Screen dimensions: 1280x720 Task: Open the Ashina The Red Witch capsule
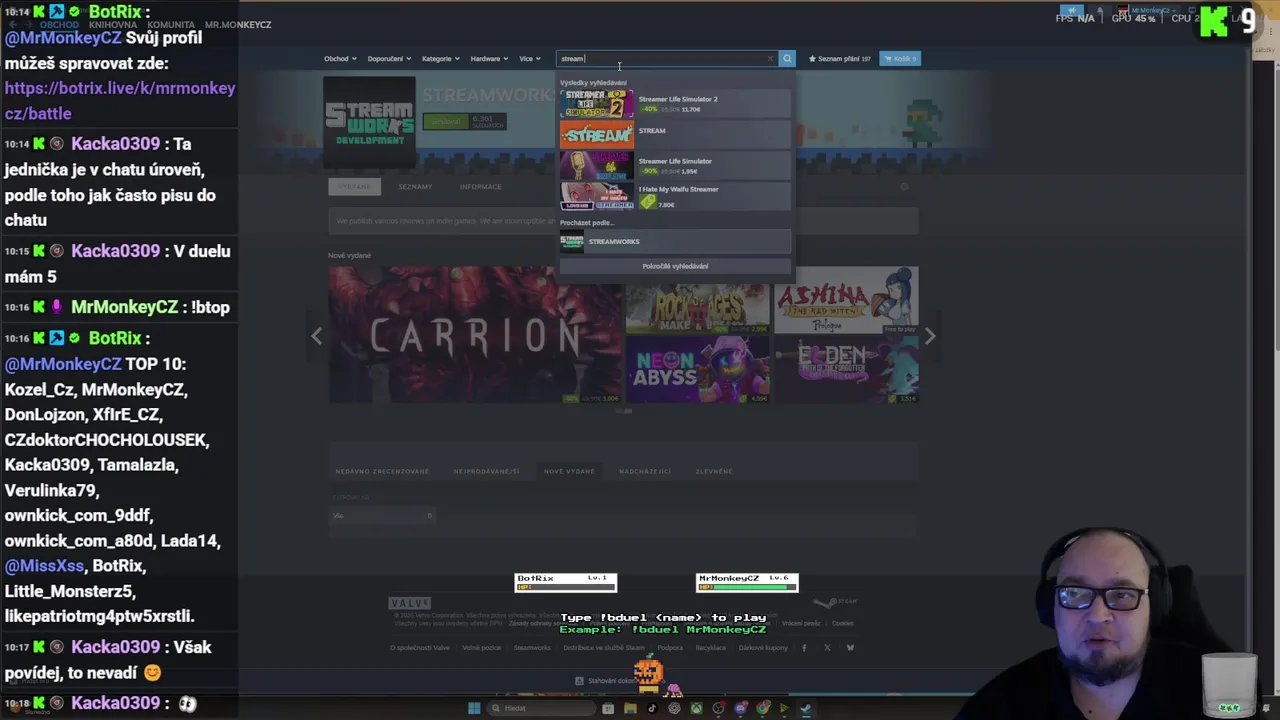tap(846, 299)
